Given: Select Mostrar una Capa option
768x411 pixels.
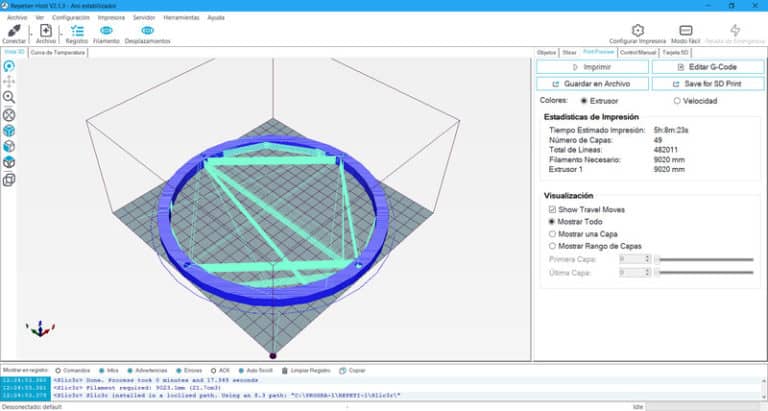Looking at the screenshot, I should tap(552, 233).
